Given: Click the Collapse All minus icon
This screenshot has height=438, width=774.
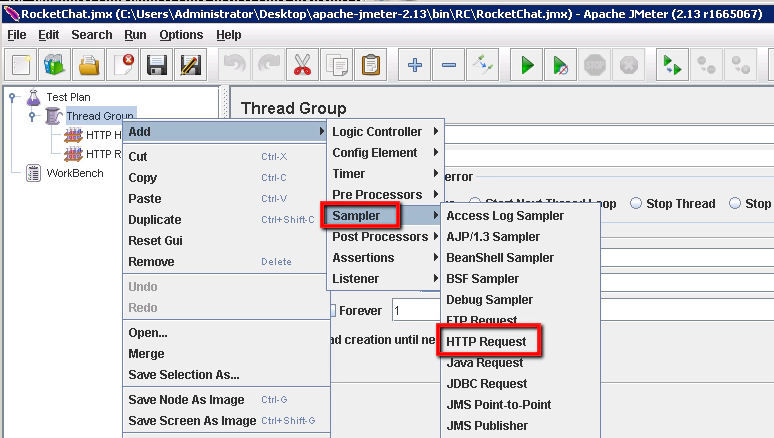Looking at the screenshot, I should pos(449,65).
